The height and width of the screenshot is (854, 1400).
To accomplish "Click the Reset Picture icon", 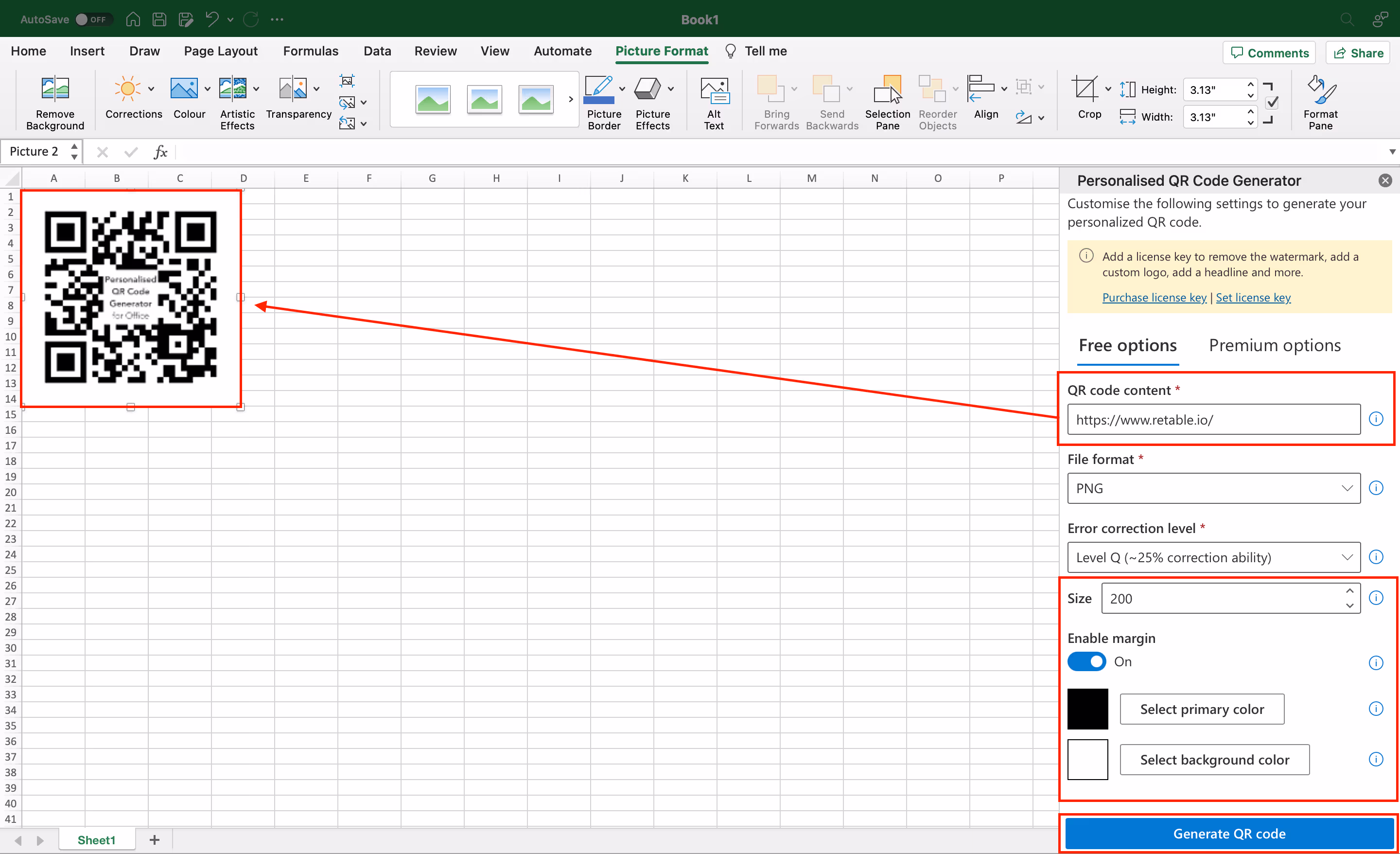I will 347,123.
